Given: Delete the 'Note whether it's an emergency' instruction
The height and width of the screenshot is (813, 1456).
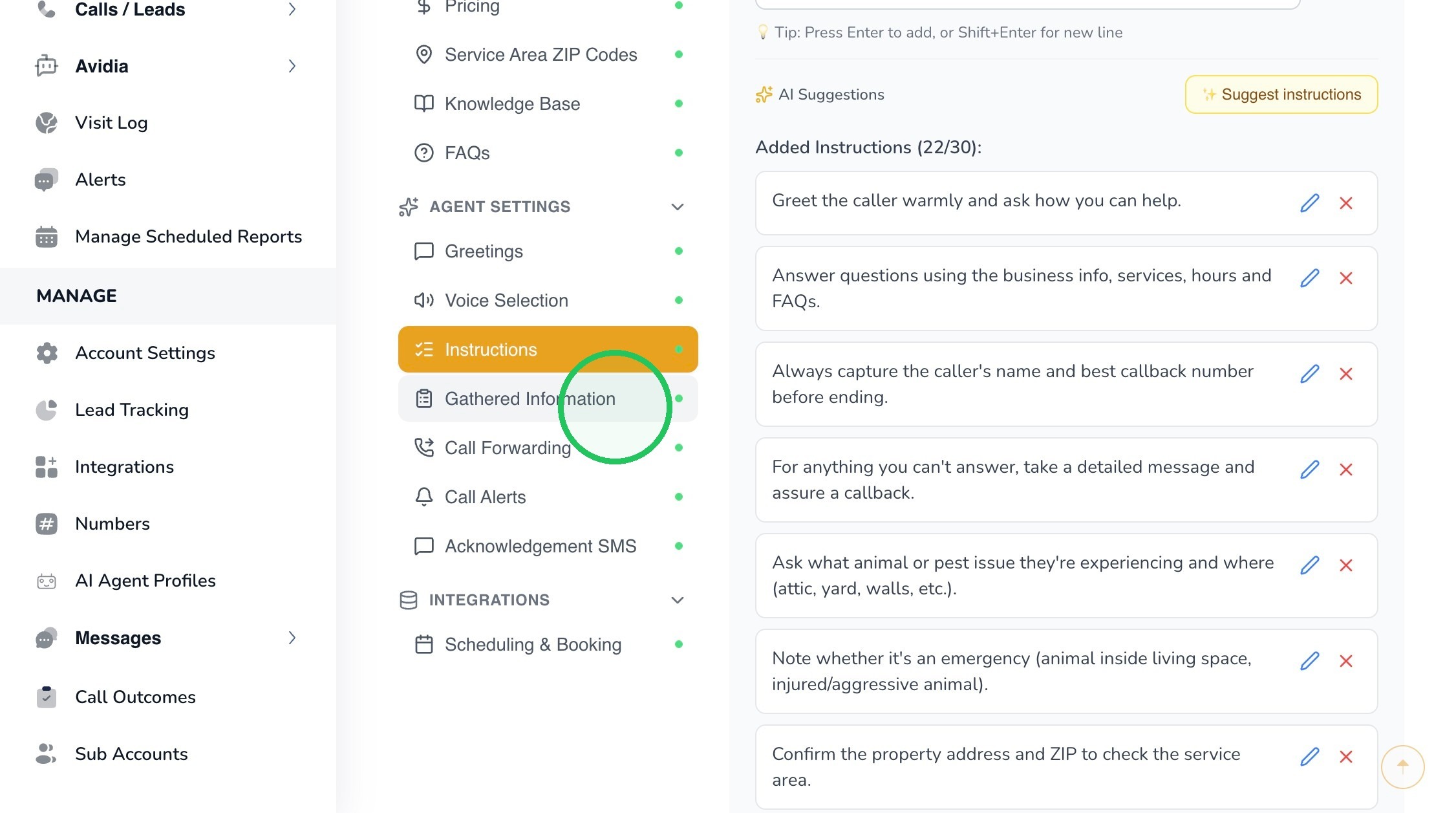Looking at the screenshot, I should point(1346,661).
